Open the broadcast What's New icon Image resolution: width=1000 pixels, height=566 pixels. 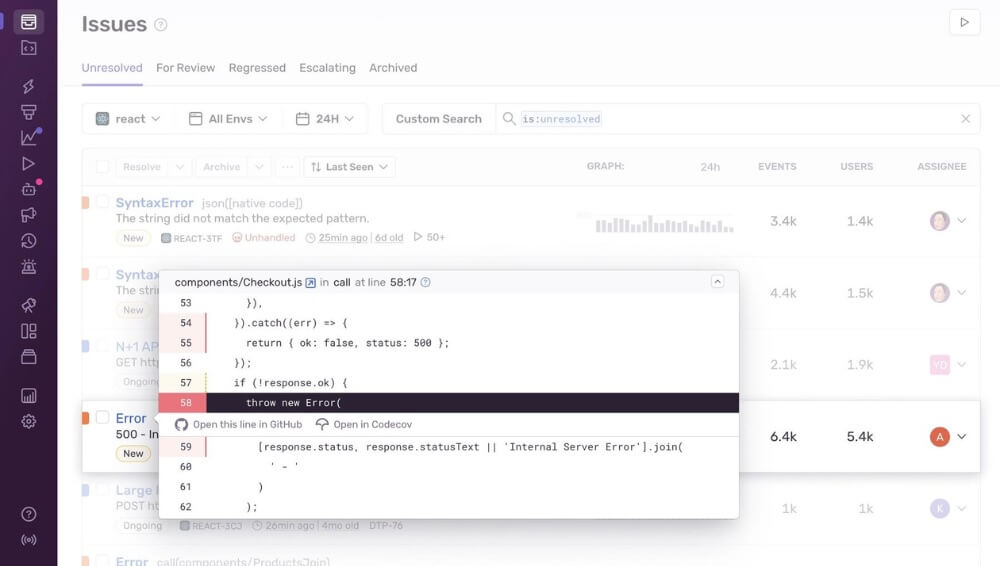point(29,540)
